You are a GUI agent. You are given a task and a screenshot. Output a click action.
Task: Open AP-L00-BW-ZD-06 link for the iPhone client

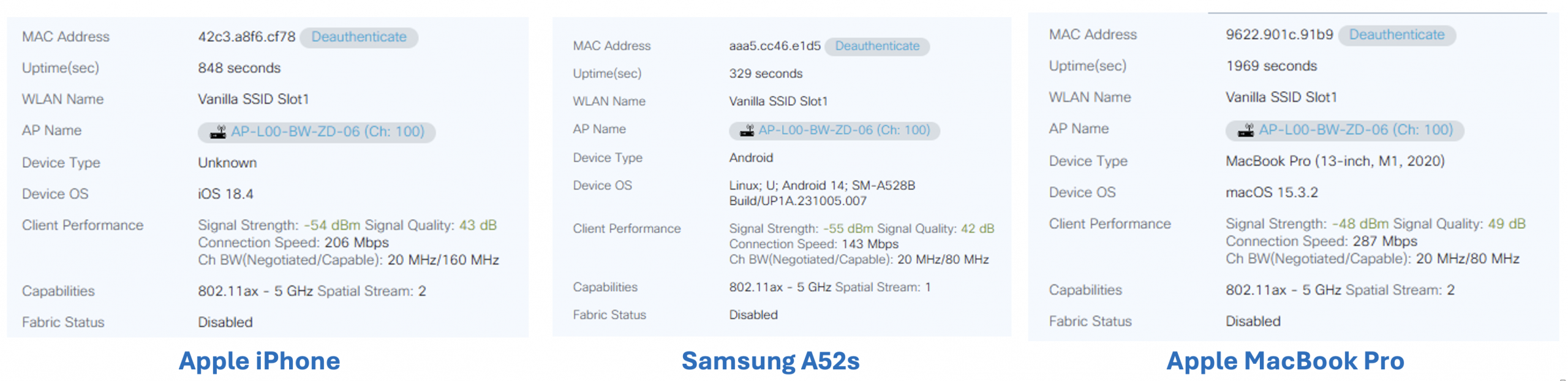(328, 132)
